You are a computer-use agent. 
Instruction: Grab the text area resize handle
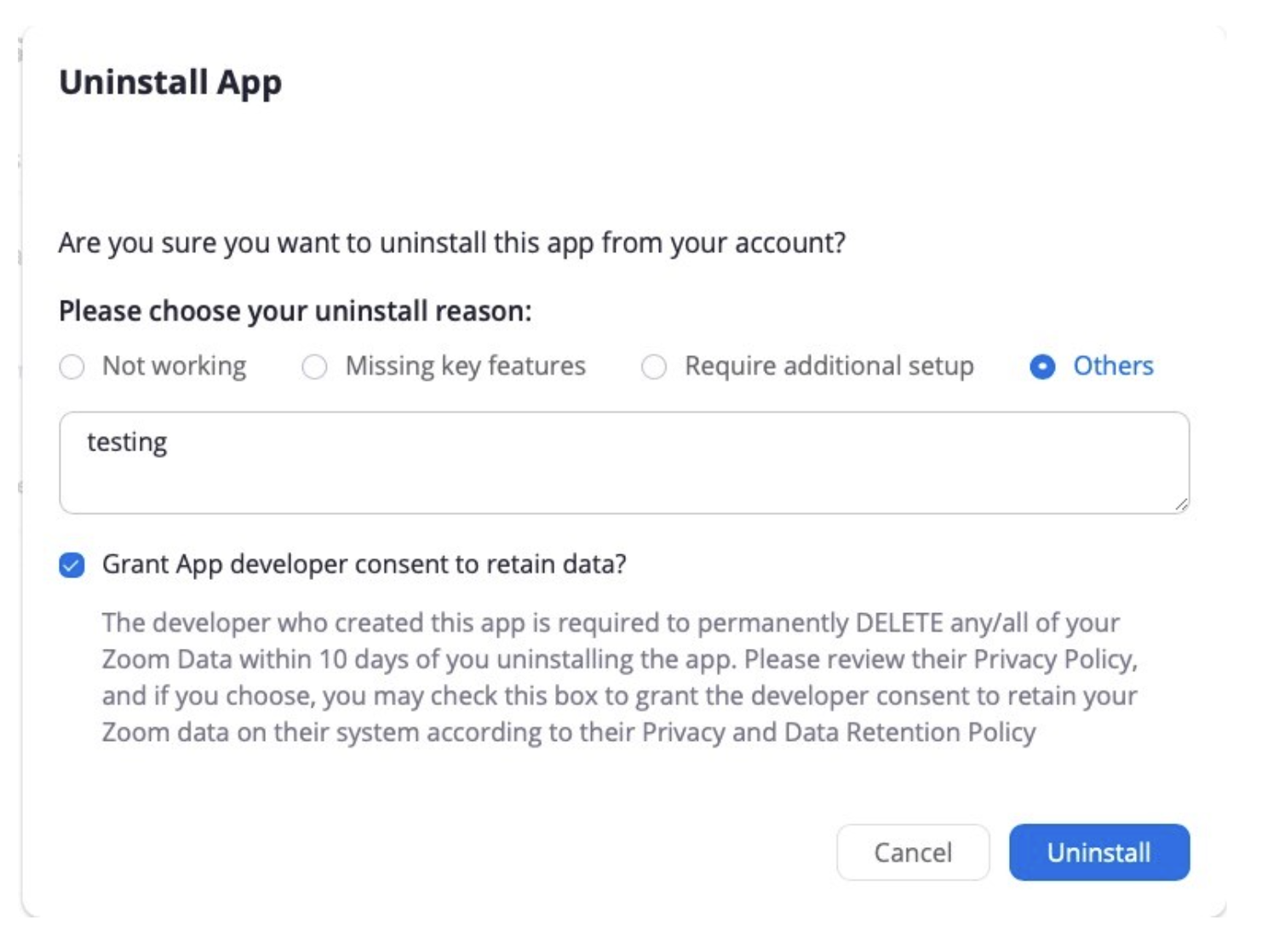coord(1181,505)
